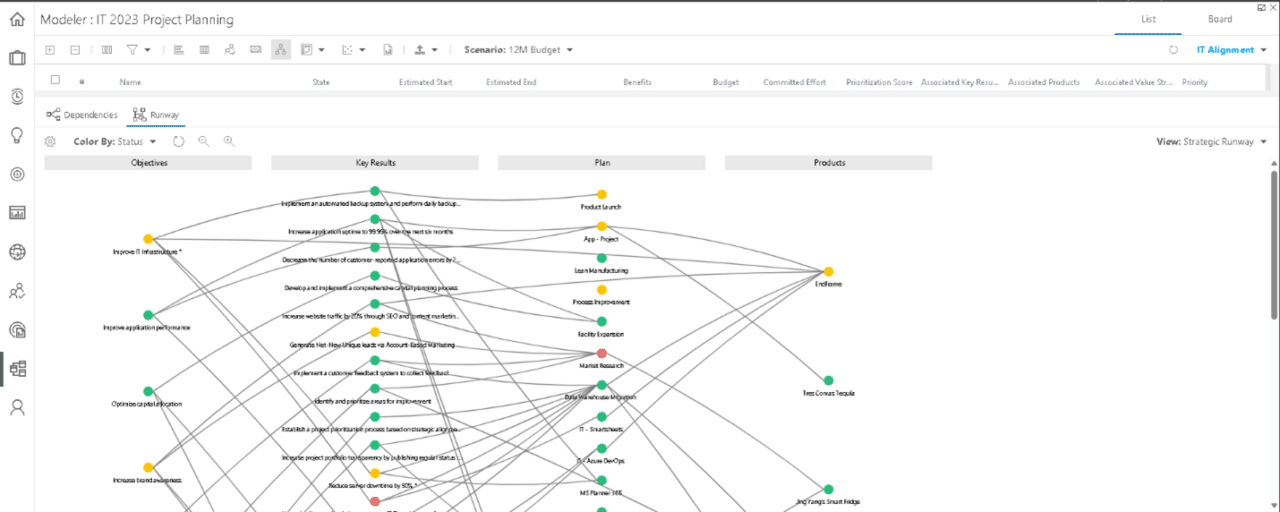Open the IT Alignment view dropdown

[1230, 50]
